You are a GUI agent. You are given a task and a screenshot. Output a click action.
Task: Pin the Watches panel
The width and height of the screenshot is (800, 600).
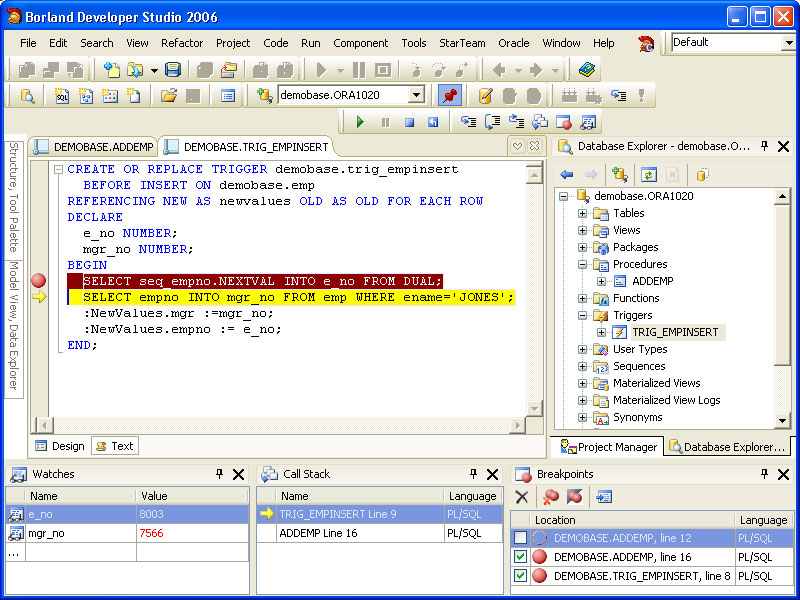click(x=219, y=474)
